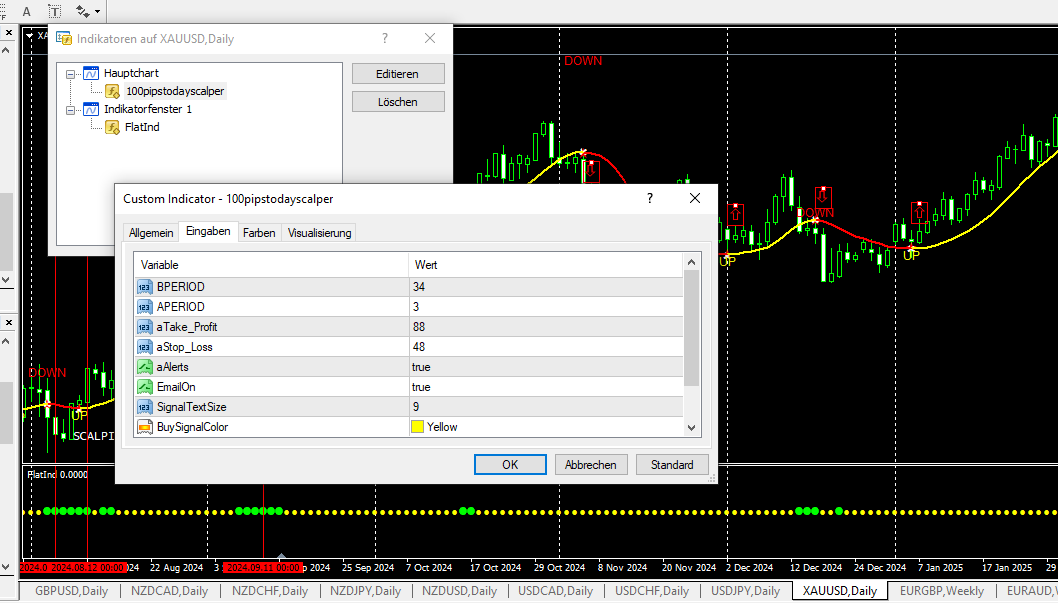
Task: Close the Indikatoren auf XAUUSD dialog
Action: [x=430, y=38]
